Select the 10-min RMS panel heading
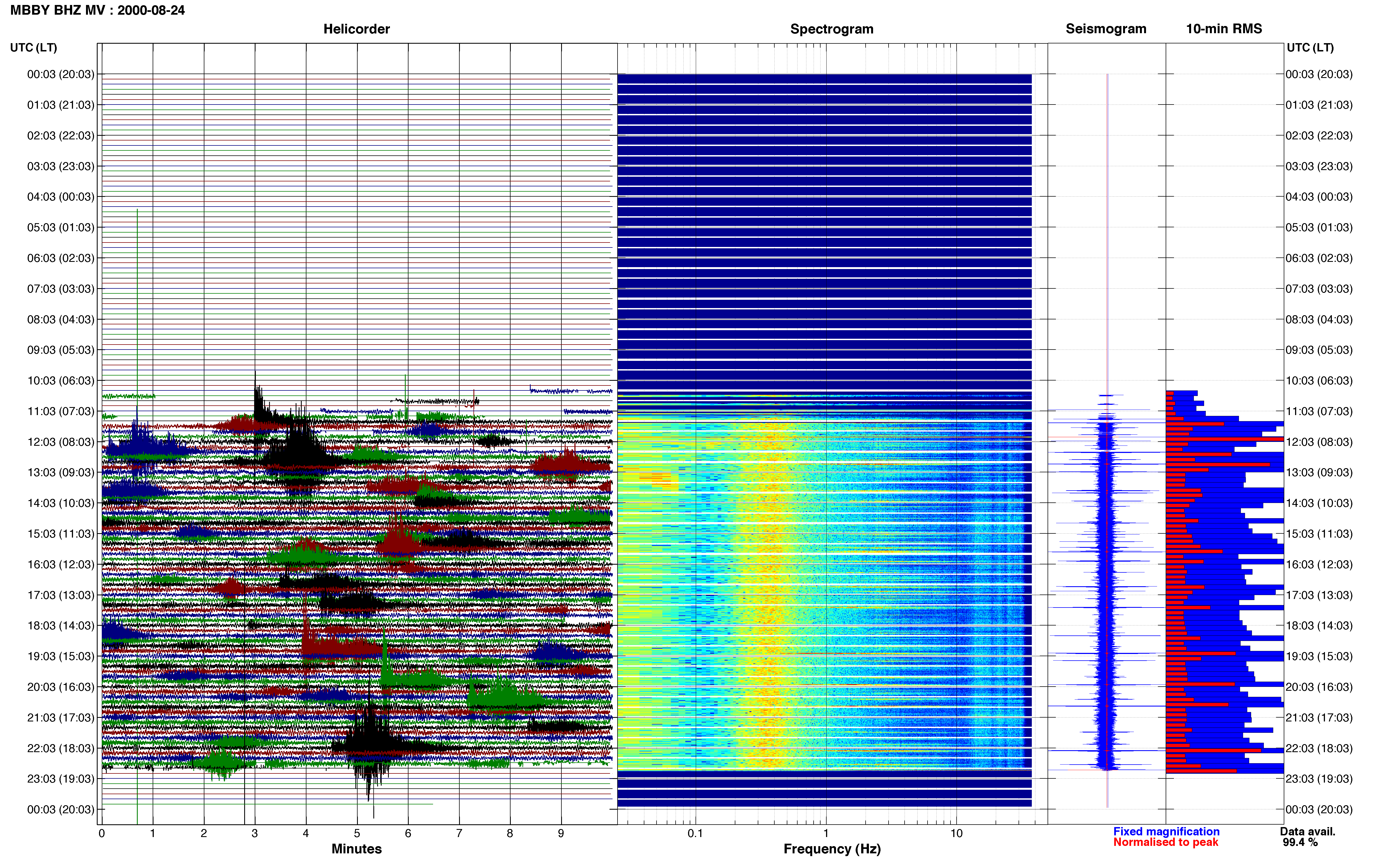 1224,29
